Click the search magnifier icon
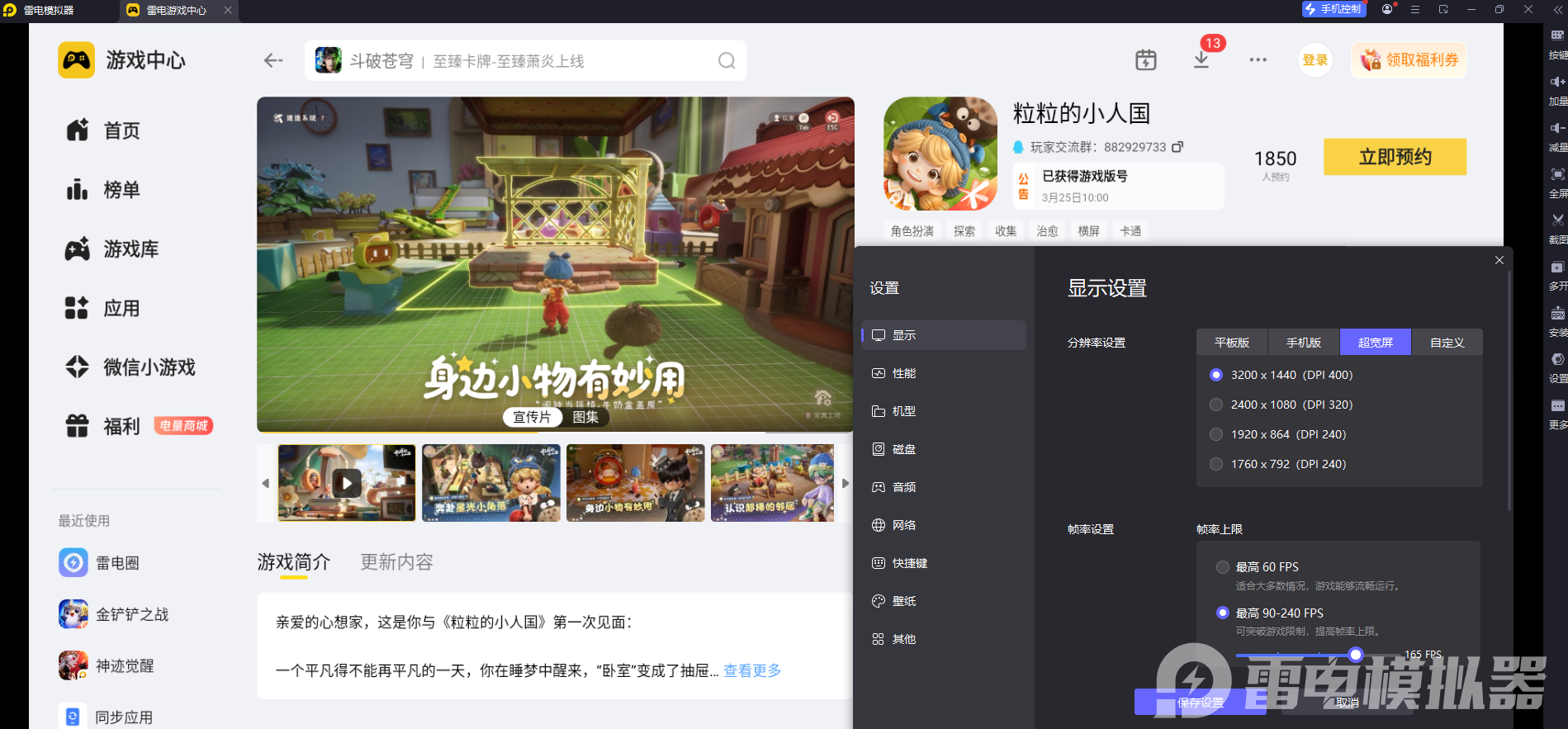This screenshot has width=1568, height=729. [x=726, y=61]
